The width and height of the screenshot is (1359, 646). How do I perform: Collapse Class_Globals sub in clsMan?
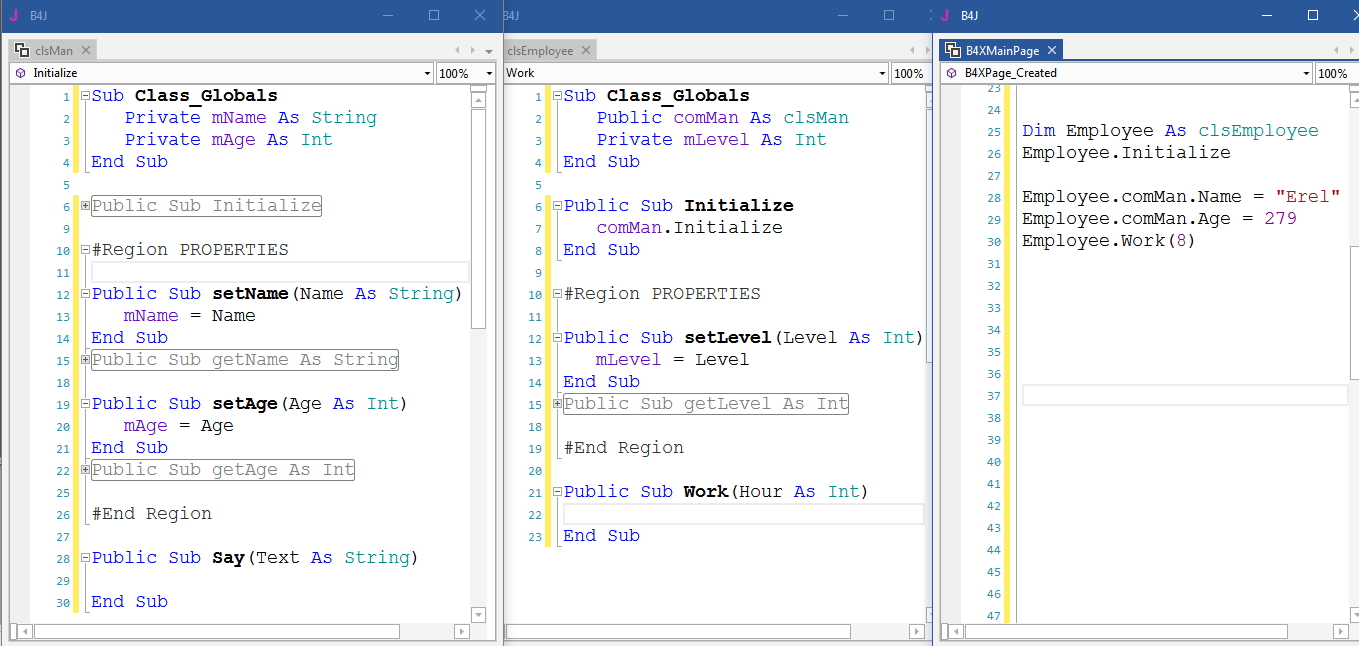[x=85, y=97]
